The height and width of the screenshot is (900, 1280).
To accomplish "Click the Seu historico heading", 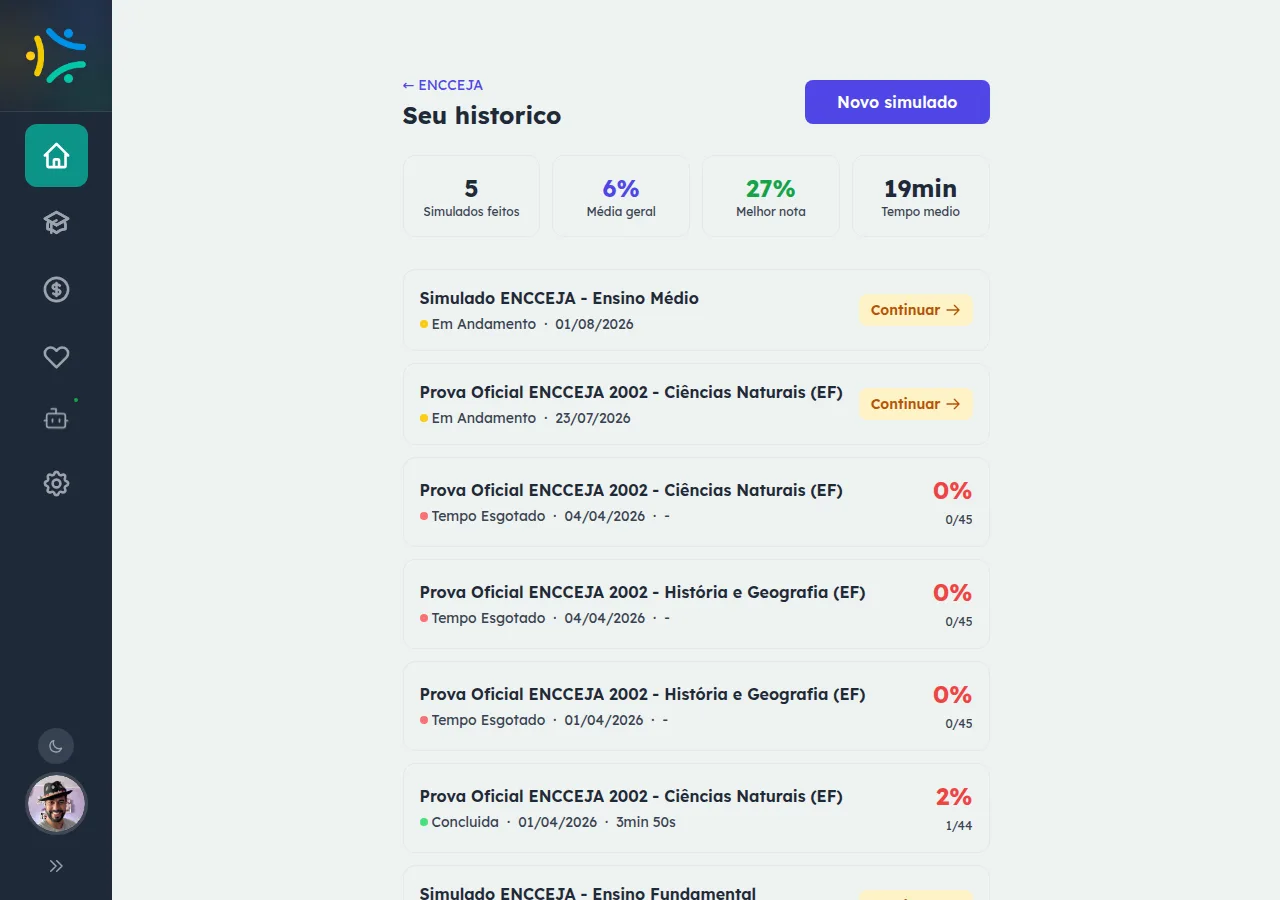I will point(482,116).
